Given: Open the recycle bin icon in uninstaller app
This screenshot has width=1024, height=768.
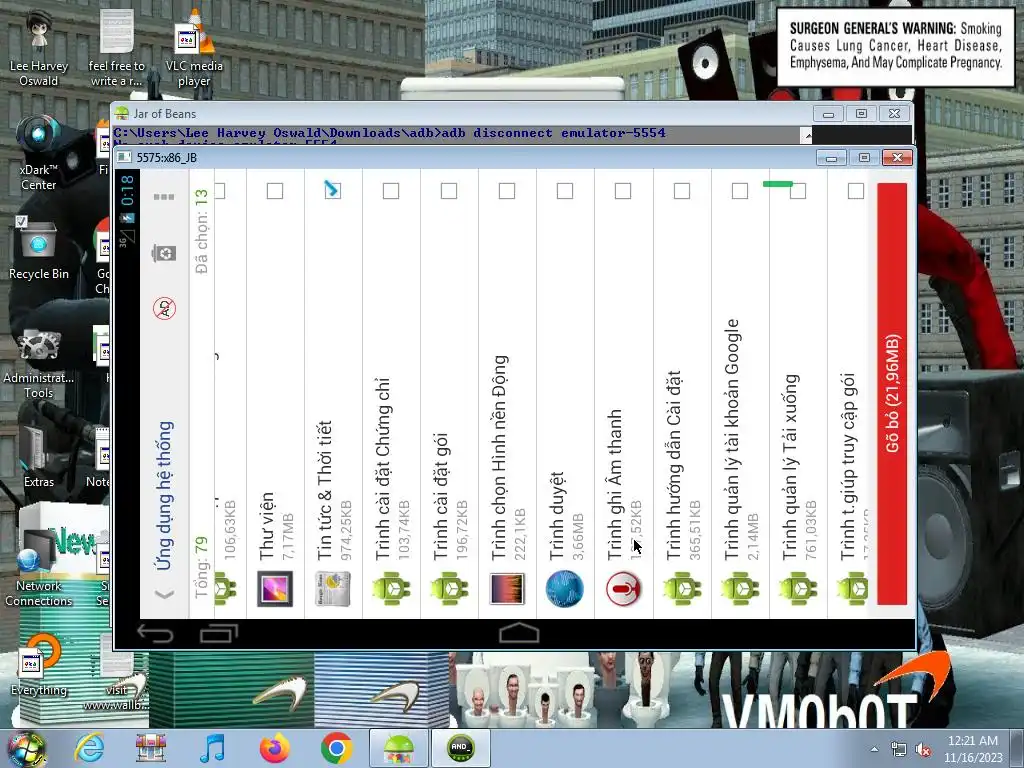Looking at the screenshot, I should (163, 252).
